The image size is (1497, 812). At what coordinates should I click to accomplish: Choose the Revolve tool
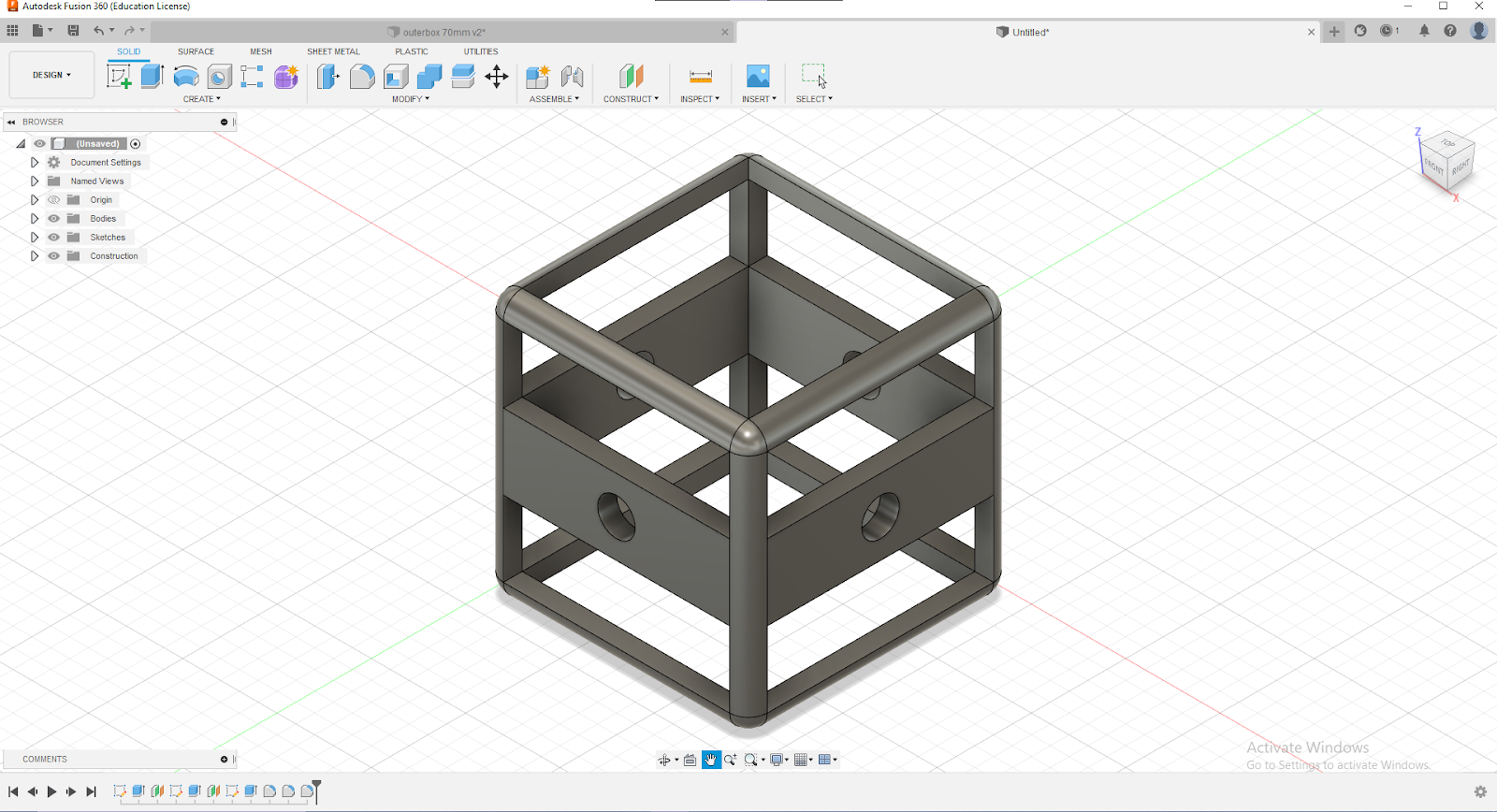[186, 77]
